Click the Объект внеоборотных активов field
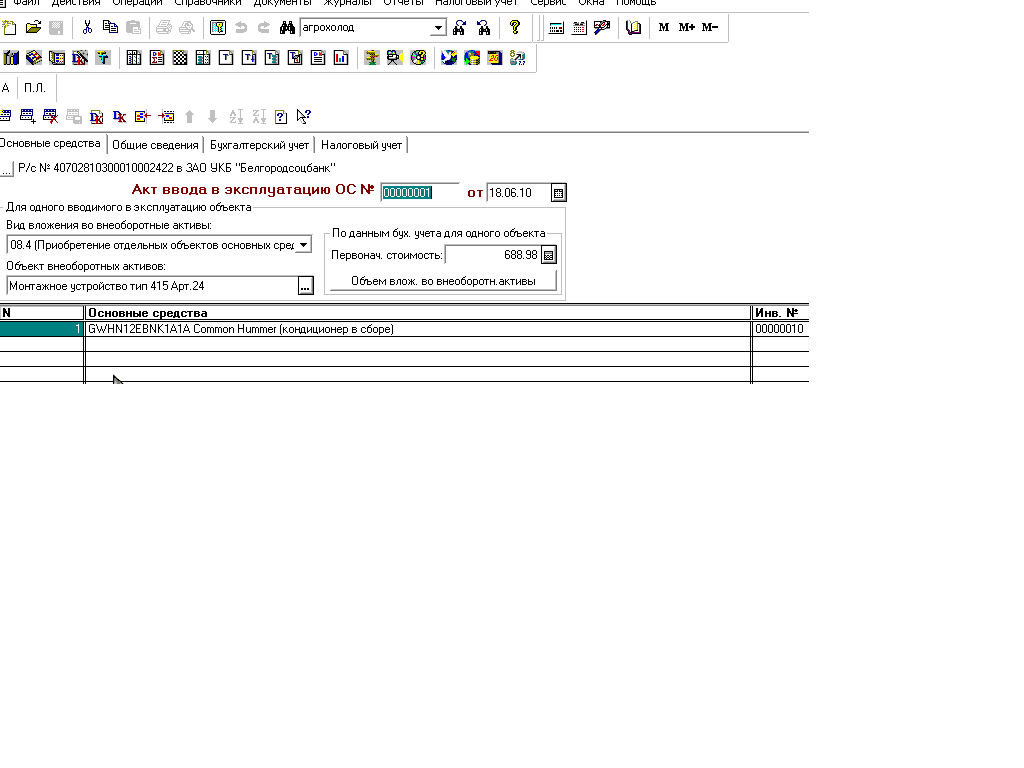 [x=152, y=286]
